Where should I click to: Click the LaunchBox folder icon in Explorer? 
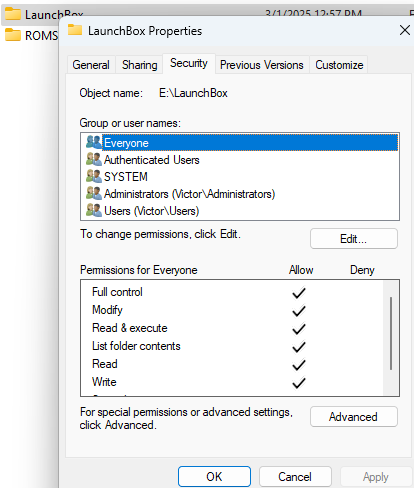pyautogui.click(x=13, y=14)
